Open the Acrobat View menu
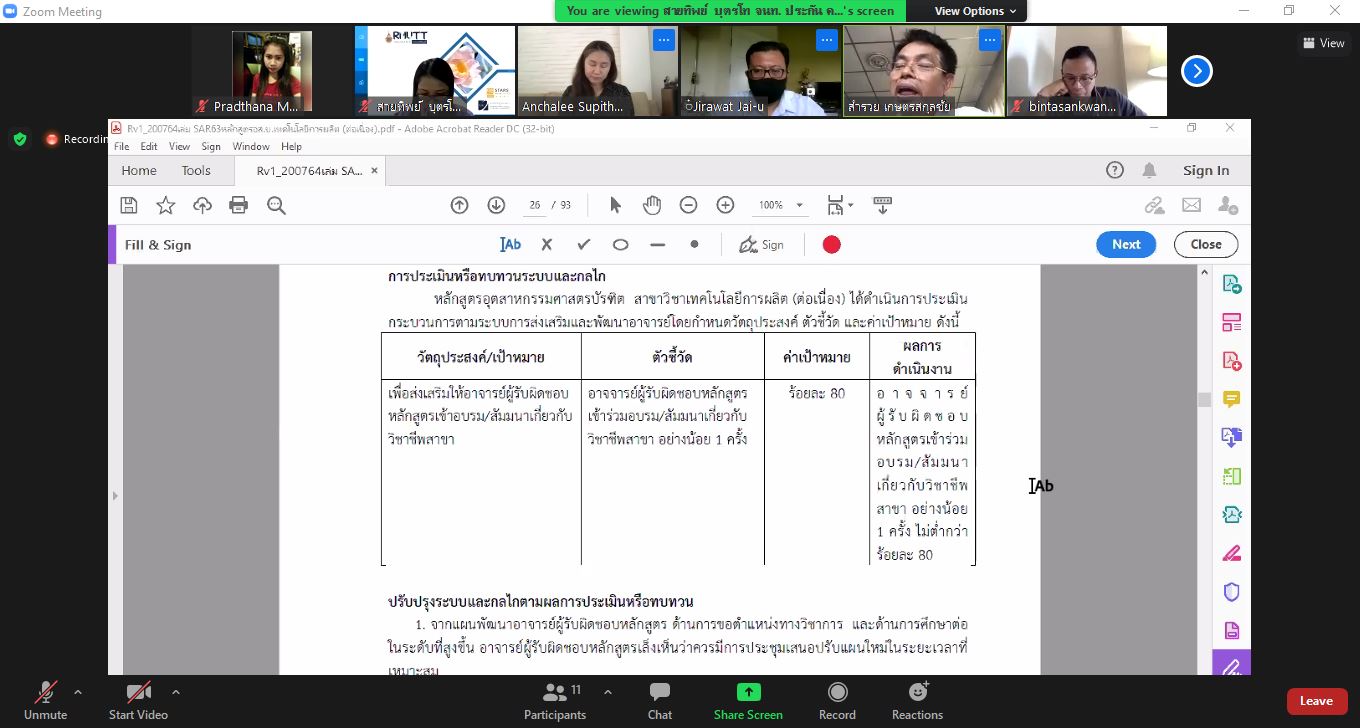1360x728 pixels. tap(179, 146)
